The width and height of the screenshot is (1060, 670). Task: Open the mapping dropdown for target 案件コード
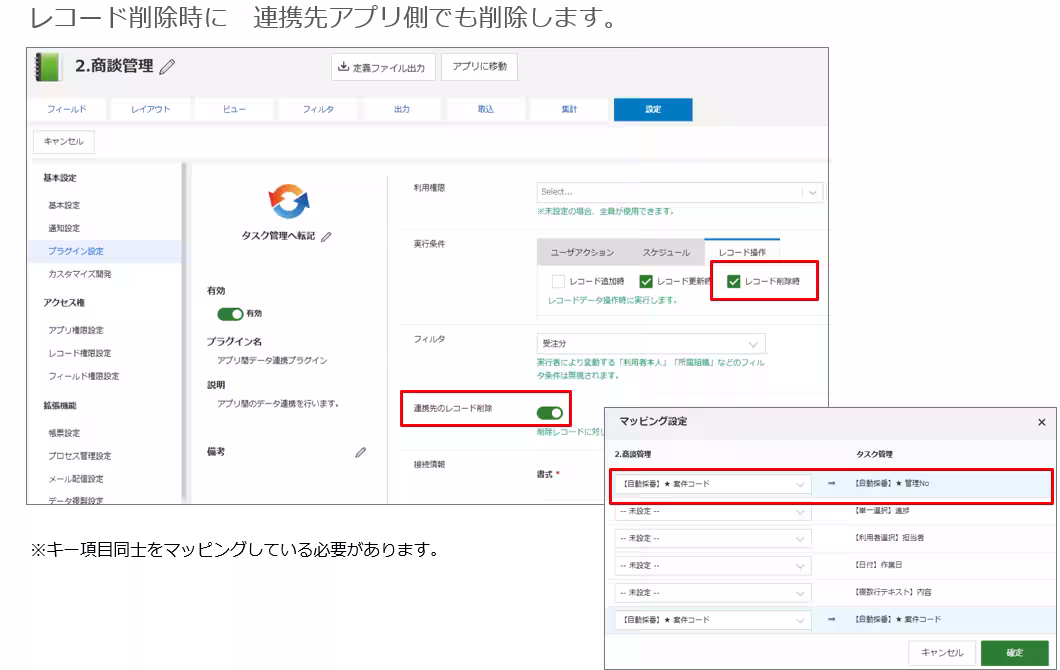coord(713,620)
